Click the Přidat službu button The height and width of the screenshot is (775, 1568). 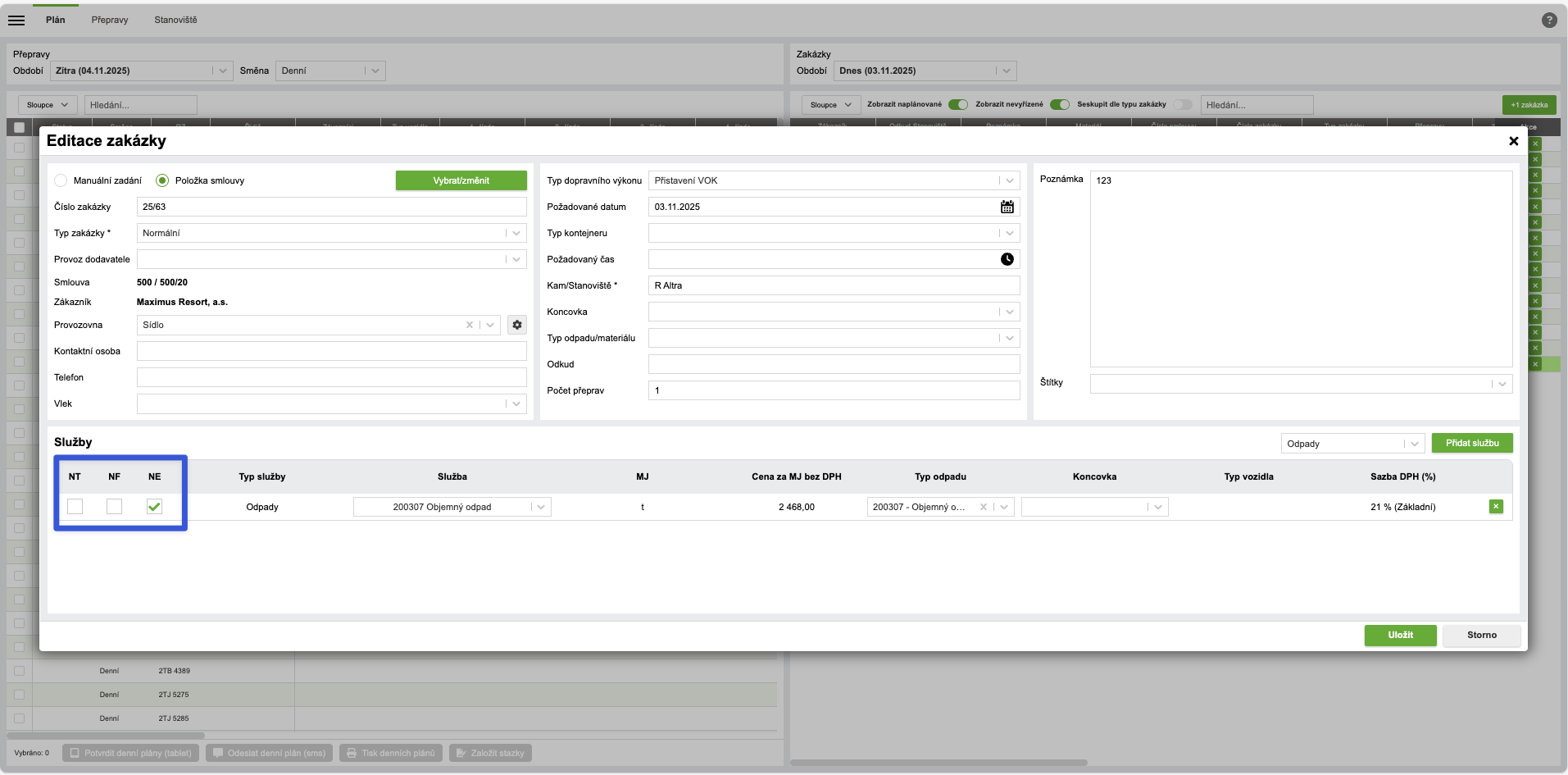[x=1472, y=444]
